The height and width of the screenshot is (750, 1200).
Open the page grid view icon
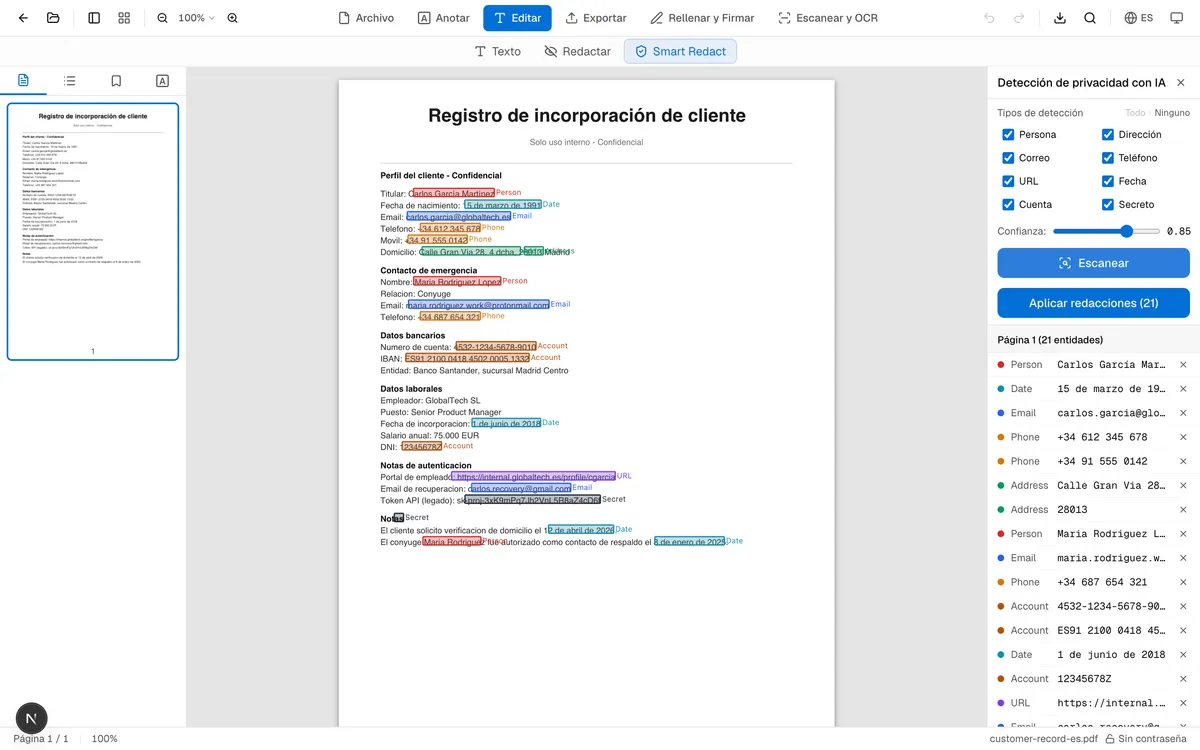click(x=124, y=18)
